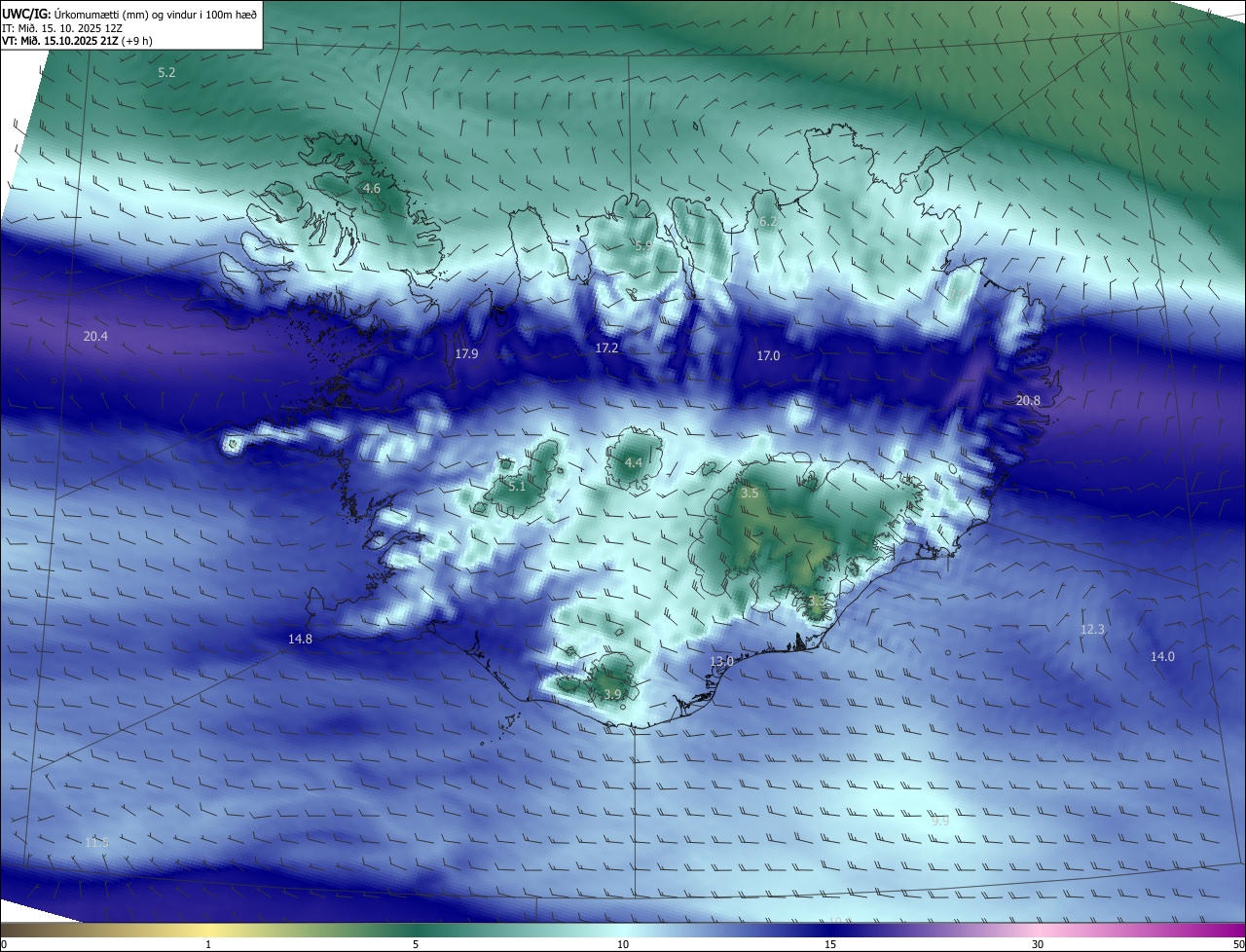
Task: Click the 5.9 value label
Action: (643, 246)
